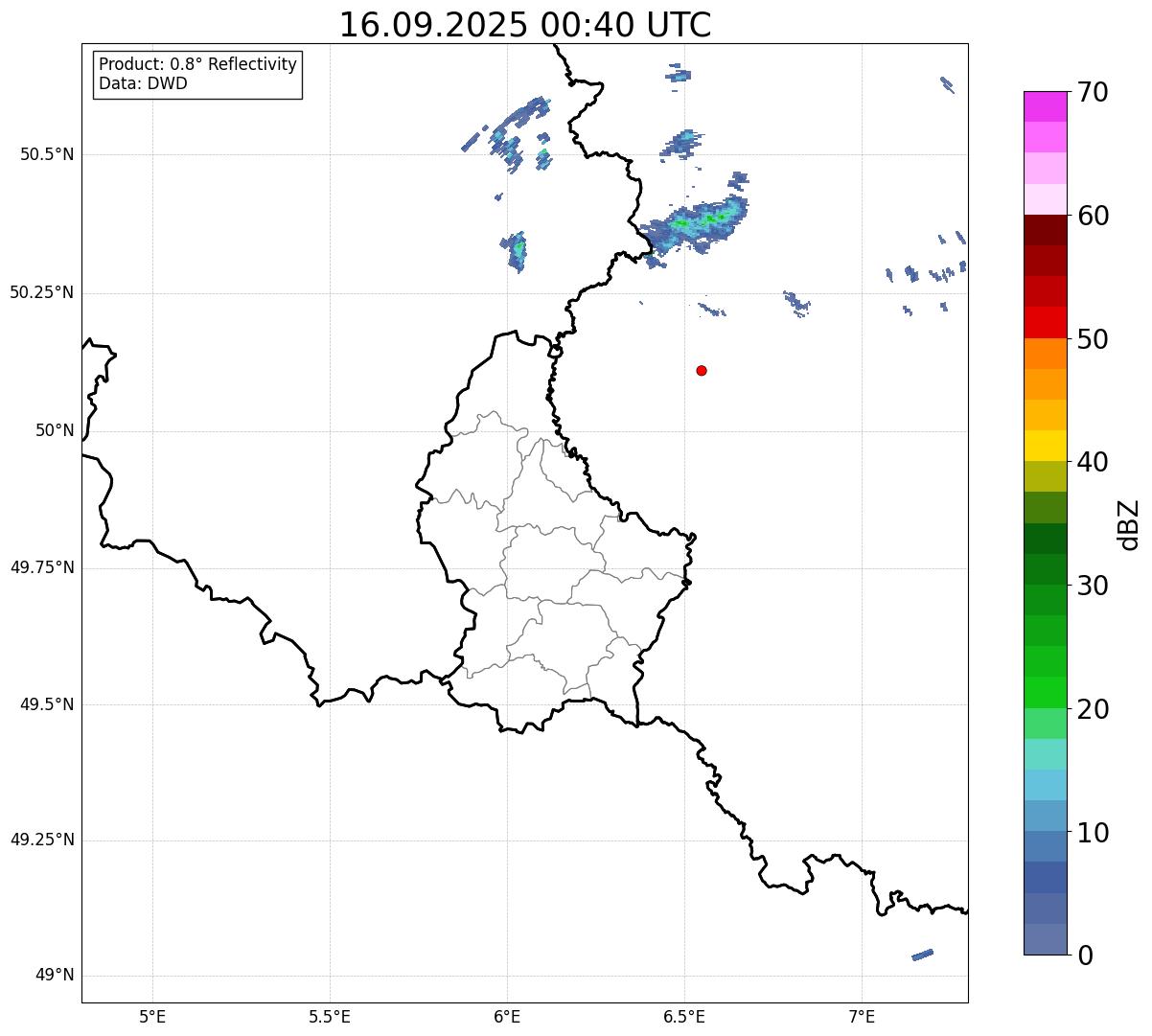
Task: Click the small radar echo near 49°N 7.2°E
Action: (x=922, y=955)
